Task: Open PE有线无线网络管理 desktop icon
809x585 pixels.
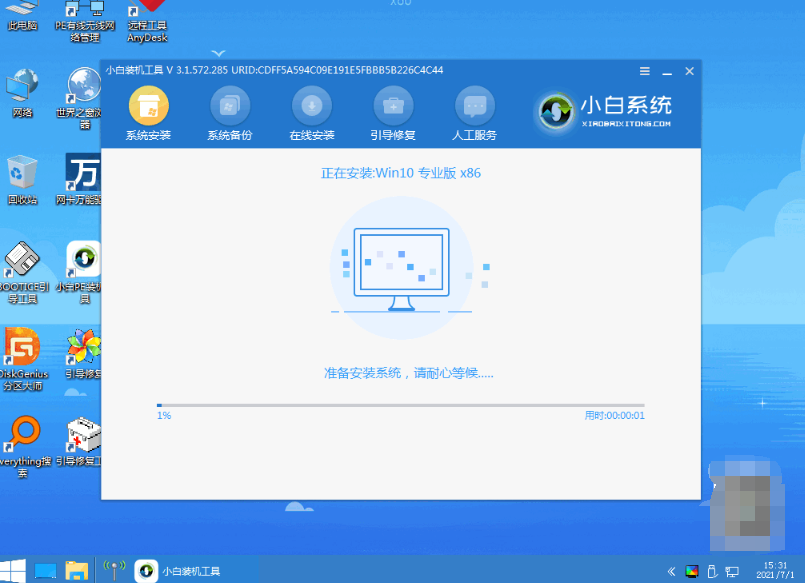Action: point(85,21)
